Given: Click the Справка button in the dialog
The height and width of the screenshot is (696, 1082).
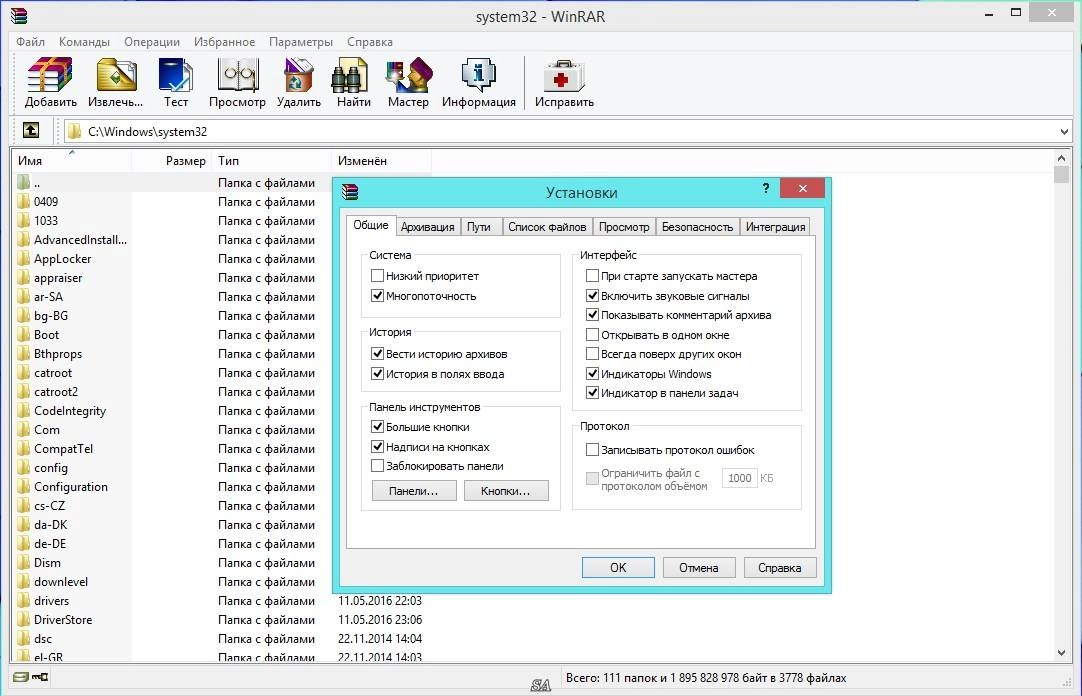Looking at the screenshot, I should (780, 568).
